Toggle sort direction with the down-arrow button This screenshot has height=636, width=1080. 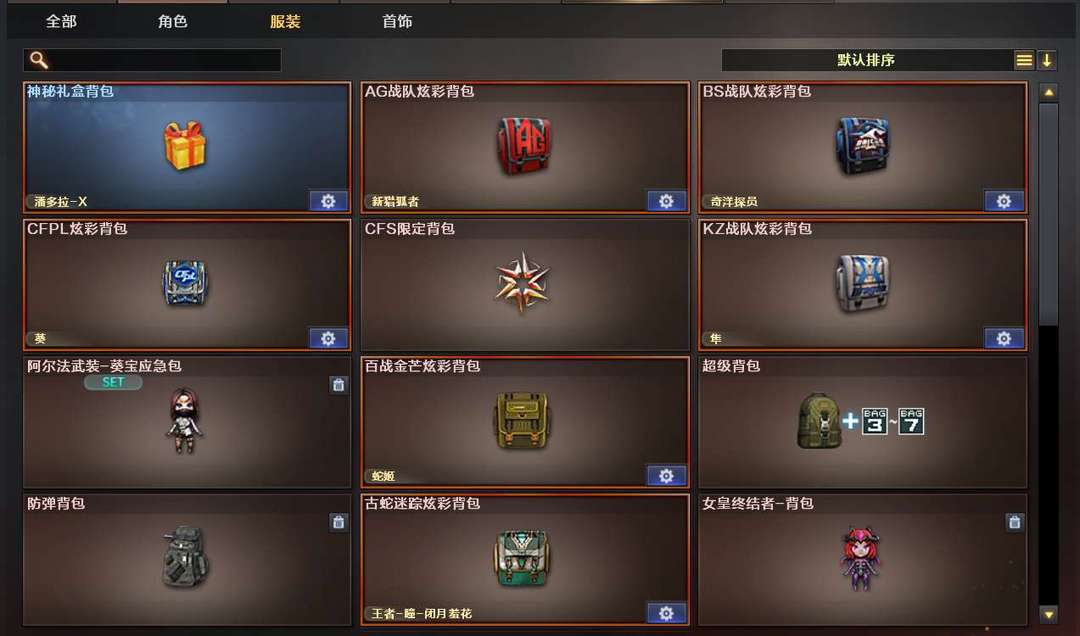coord(1047,60)
